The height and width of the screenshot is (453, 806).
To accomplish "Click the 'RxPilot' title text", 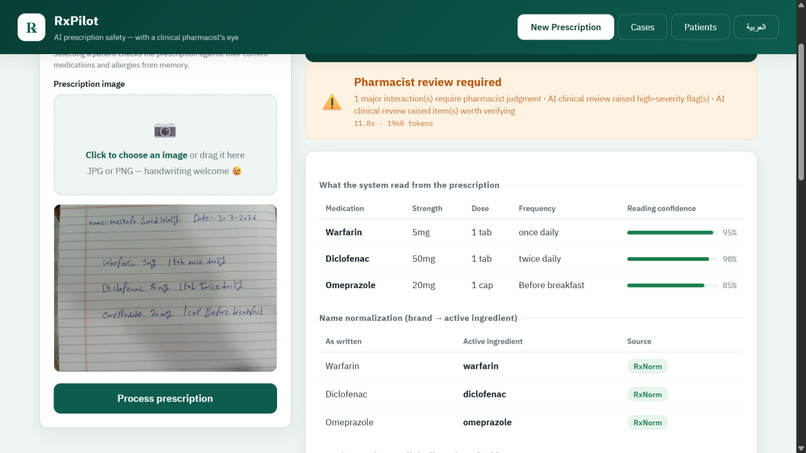I will tap(76, 21).
